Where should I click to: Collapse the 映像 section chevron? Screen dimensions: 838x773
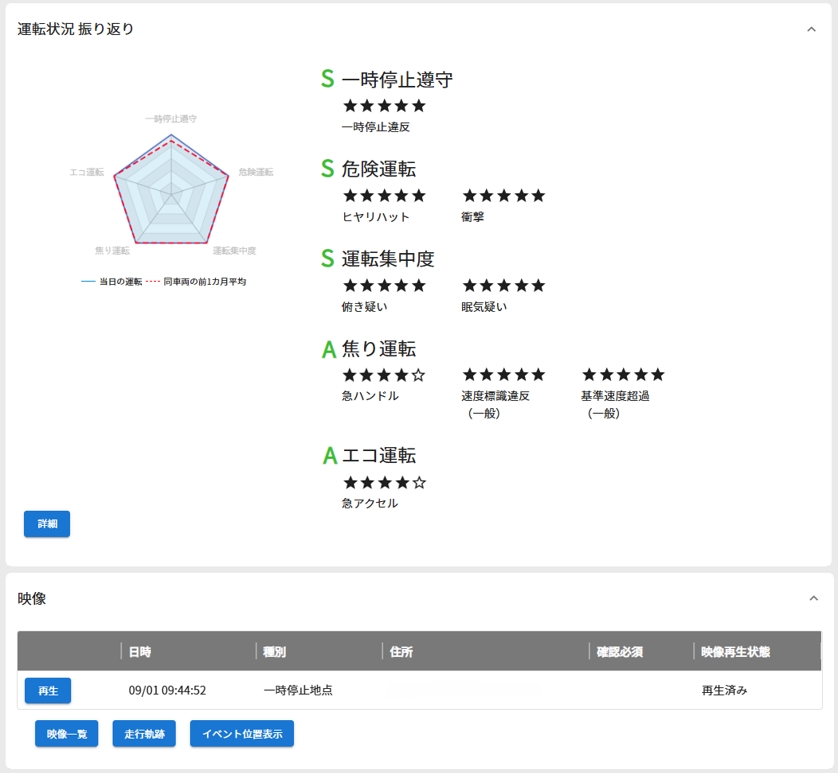point(812,599)
